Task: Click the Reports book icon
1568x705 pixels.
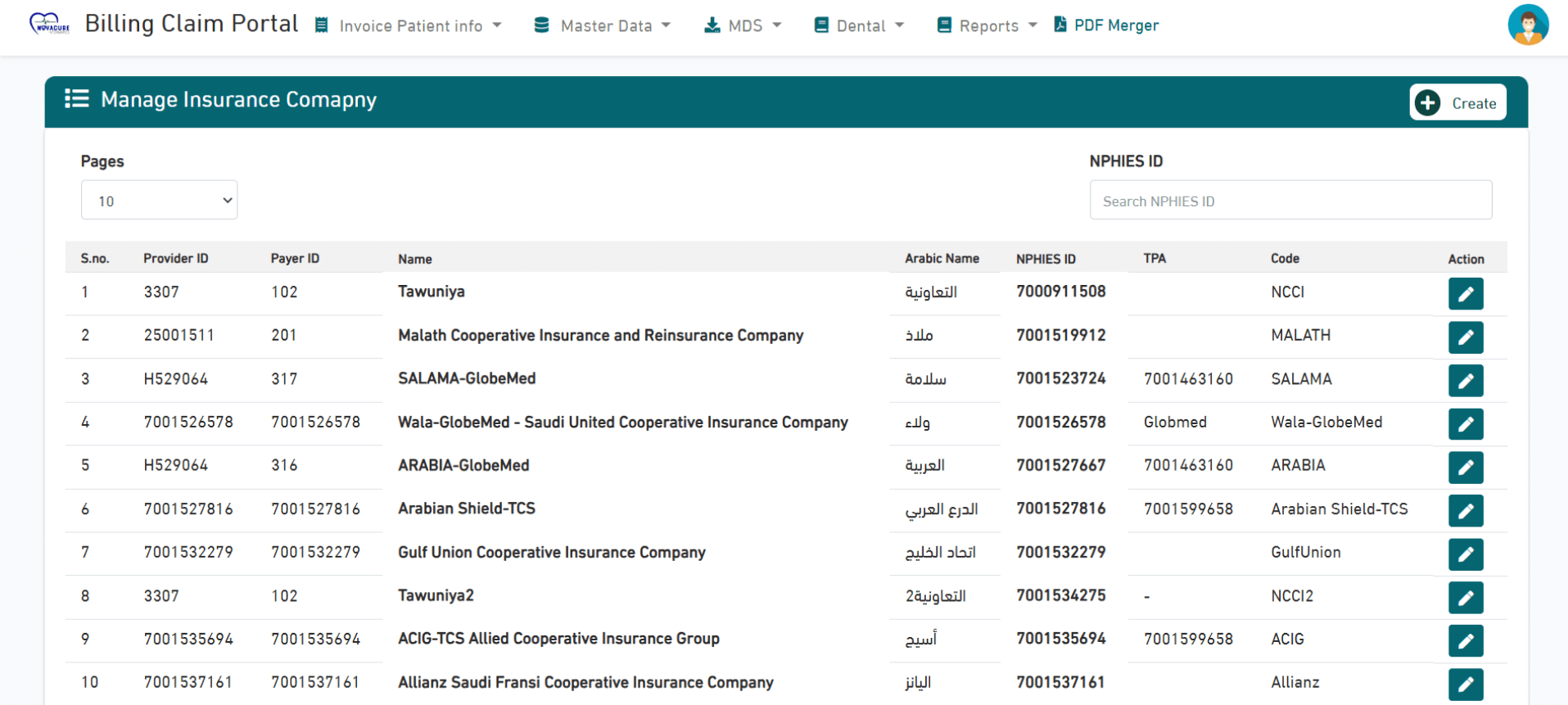Action: point(944,25)
